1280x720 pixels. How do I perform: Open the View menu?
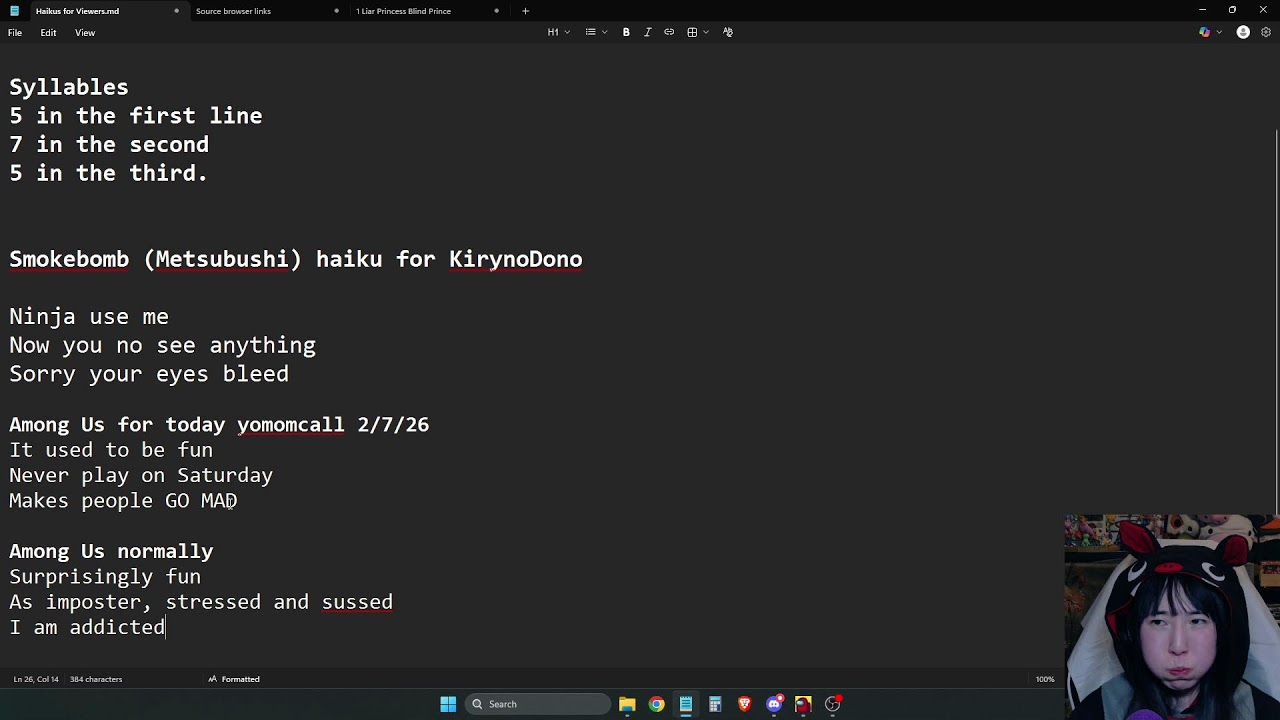pyautogui.click(x=85, y=33)
